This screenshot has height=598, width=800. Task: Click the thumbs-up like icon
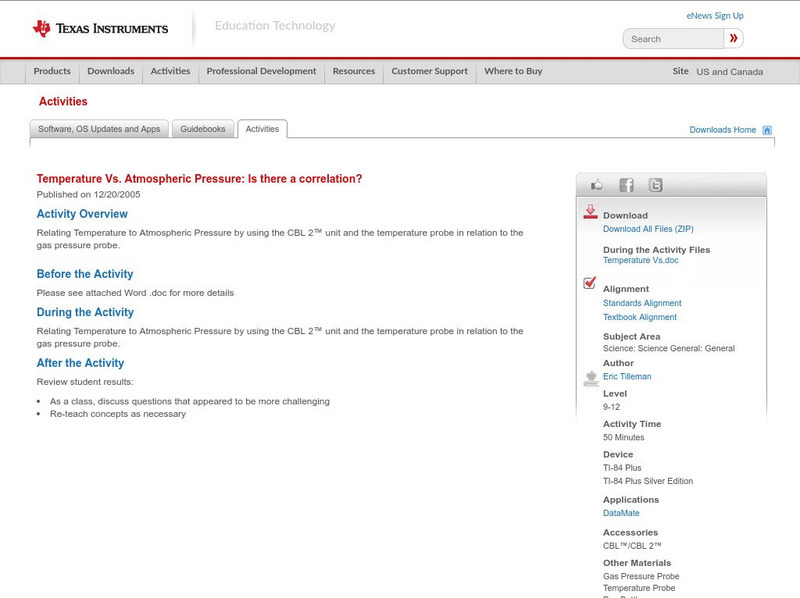596,185
